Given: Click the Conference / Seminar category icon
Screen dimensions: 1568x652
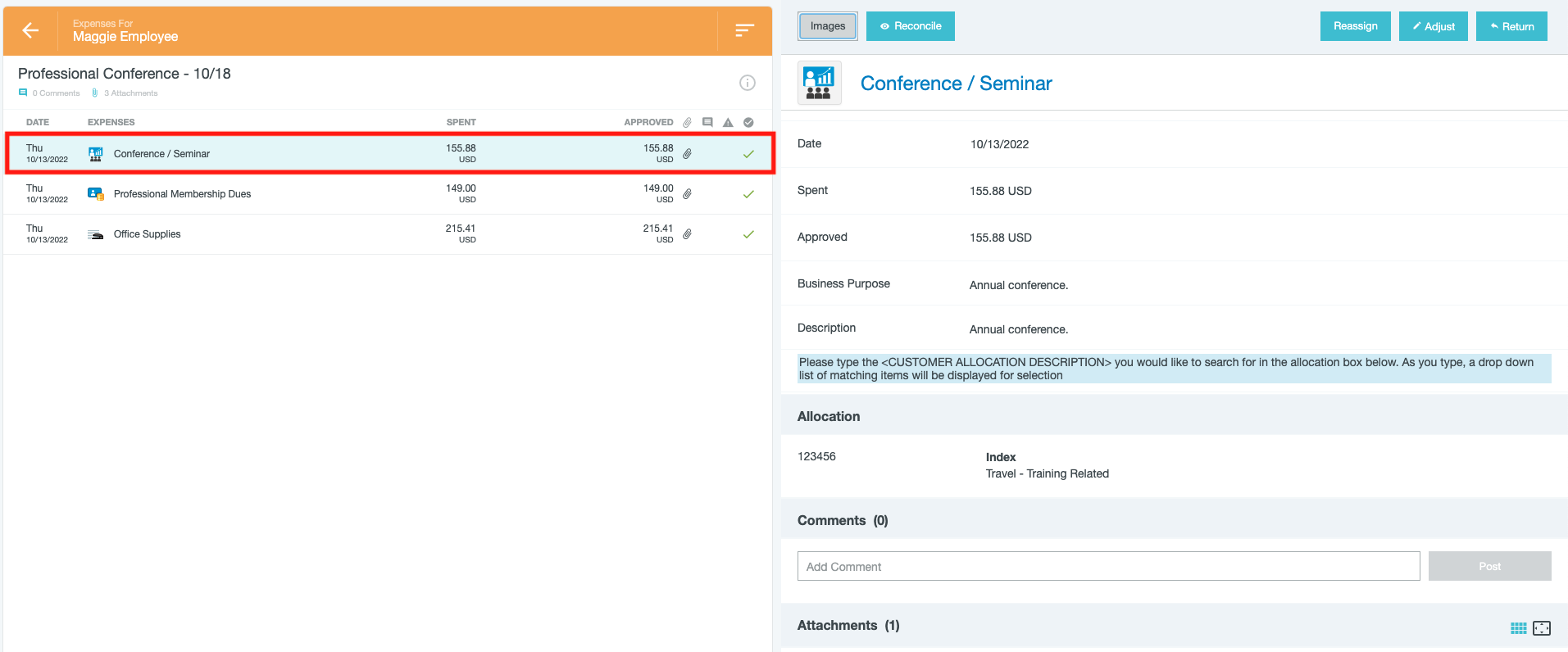Looking at the screenshot, I should [819, 83].
